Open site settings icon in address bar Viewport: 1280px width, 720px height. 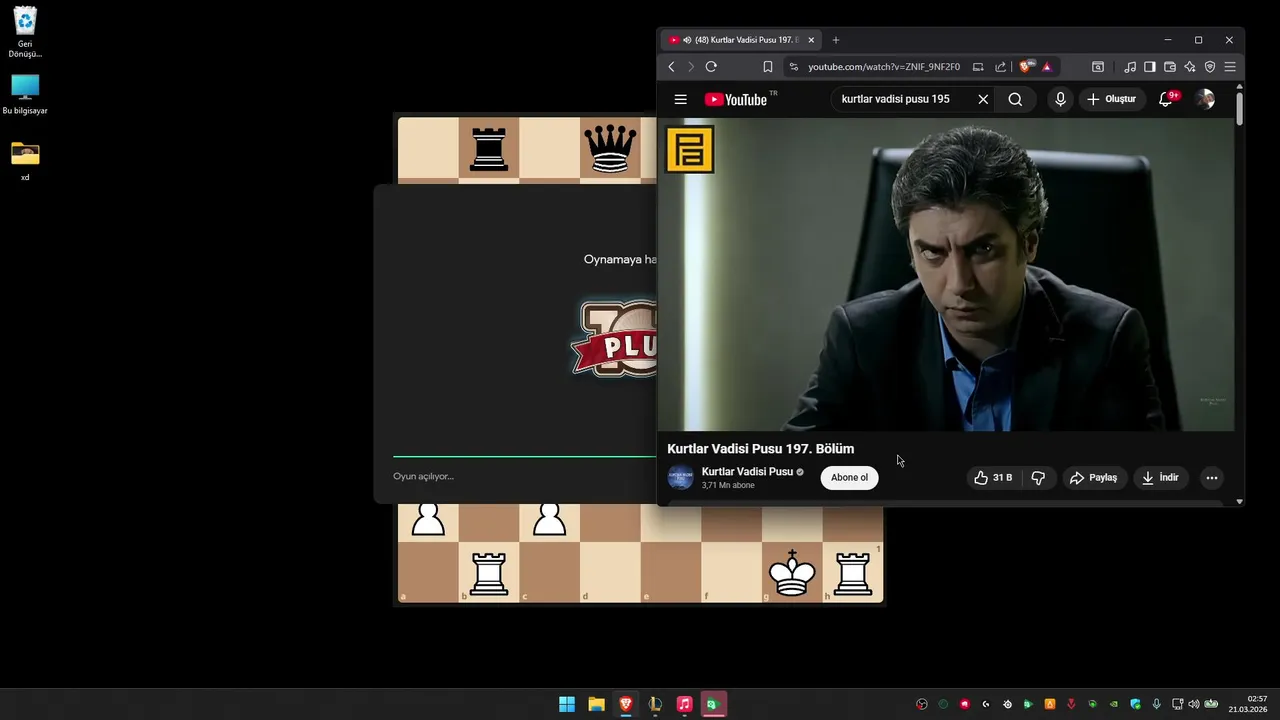(793, 67)
